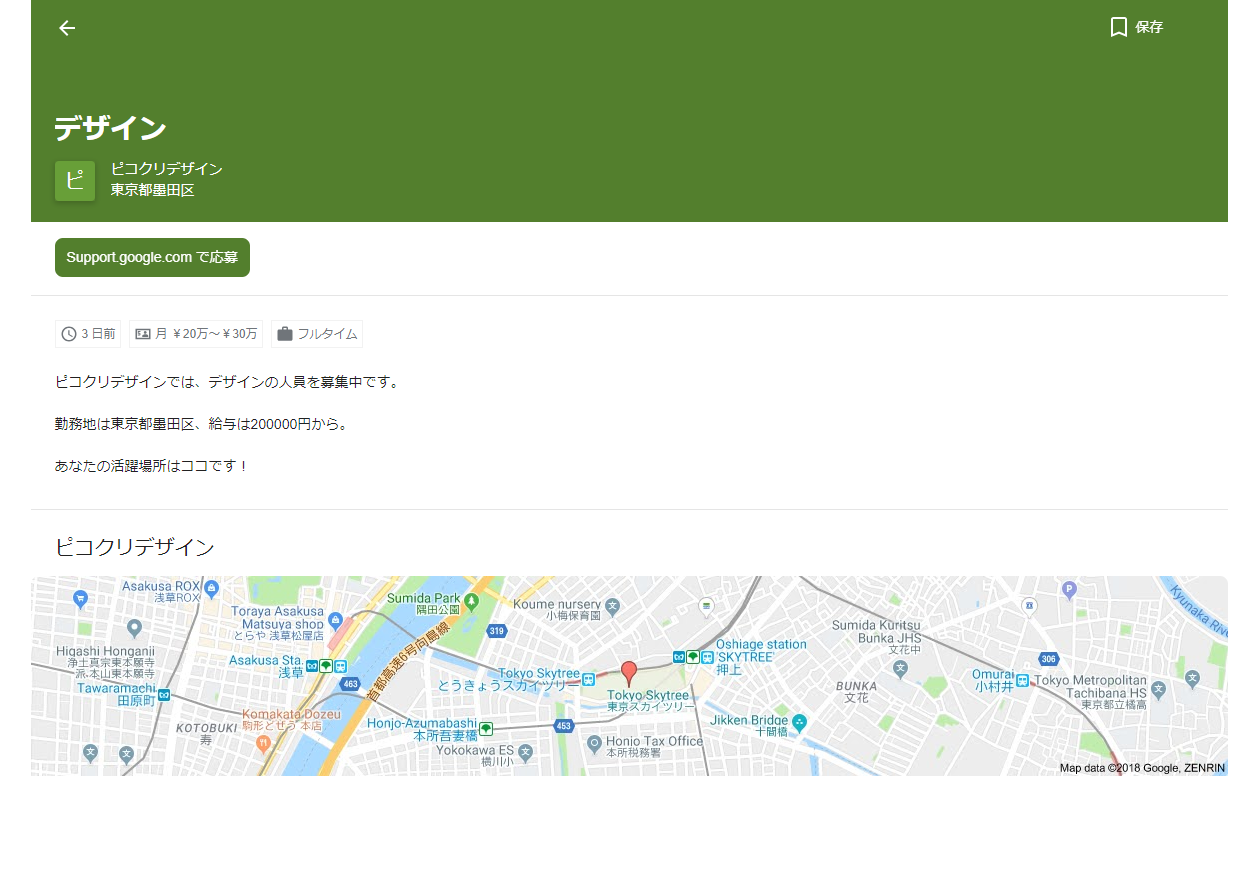Click the Honjo Tax Office map marker
Screen dimensions: 1258x872
(x=594, y=742)
